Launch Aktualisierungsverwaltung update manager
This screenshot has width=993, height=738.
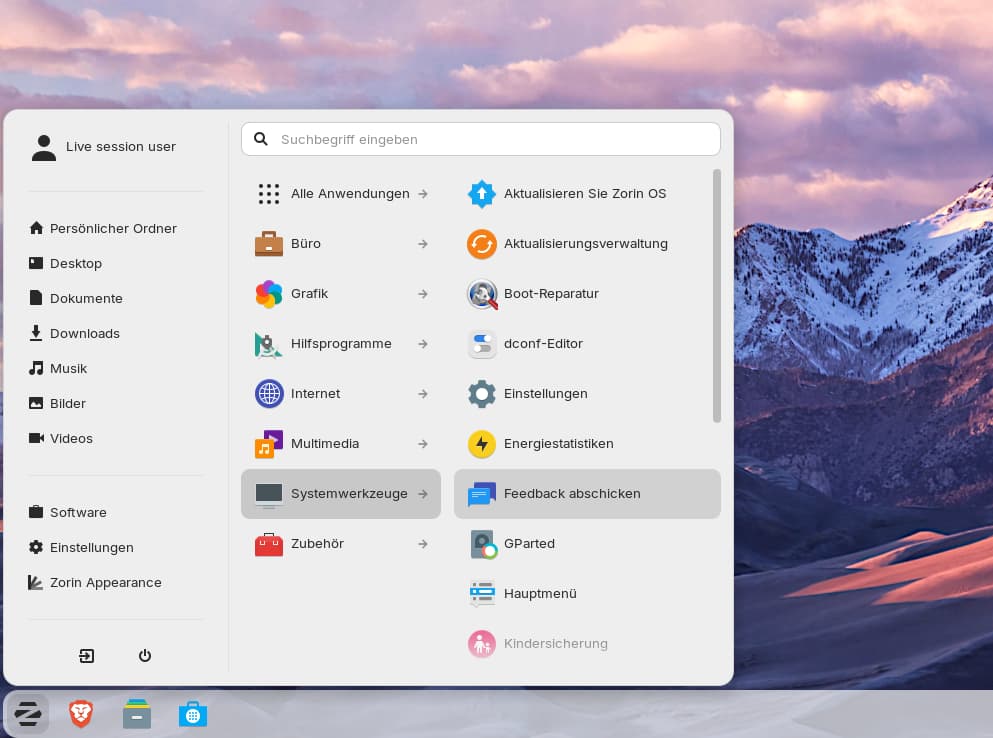(x=587, y=244)
